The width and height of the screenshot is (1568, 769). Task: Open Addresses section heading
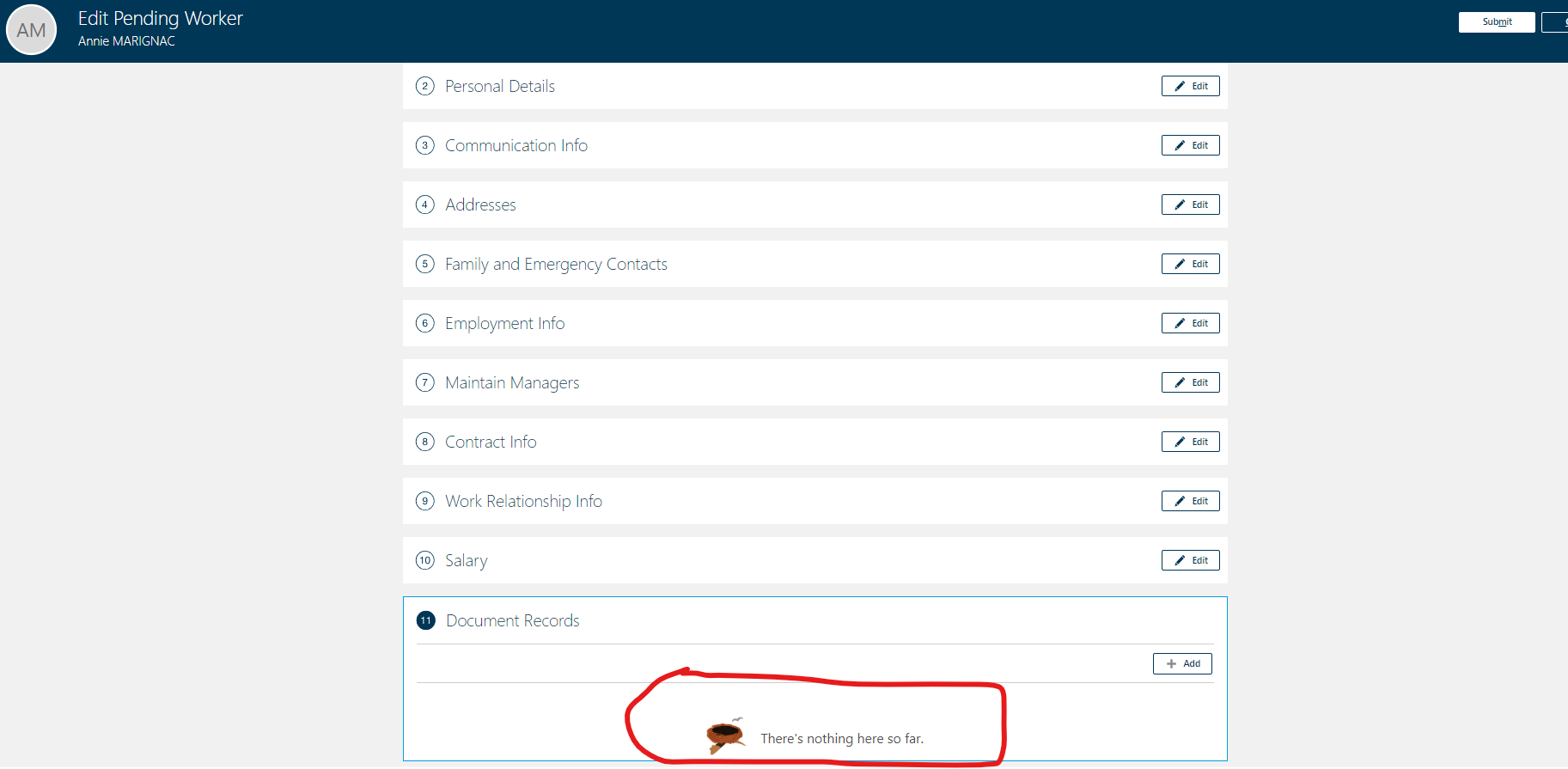pyautogui.click(x=480, y=204)
